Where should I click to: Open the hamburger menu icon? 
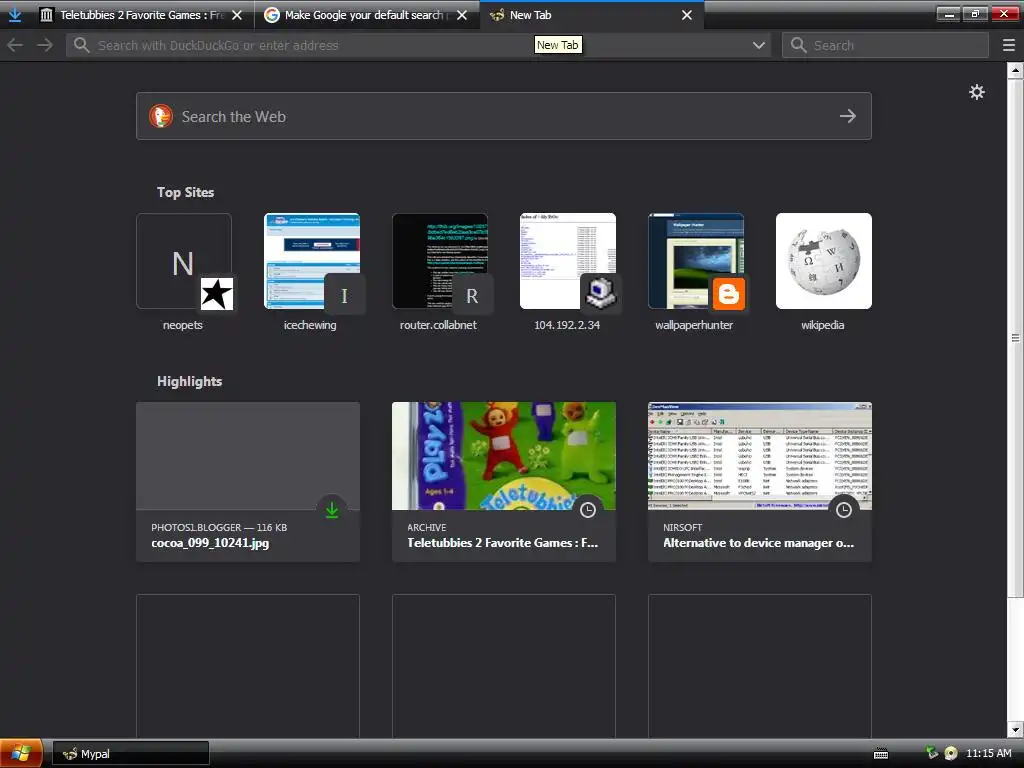(1009, 45)
